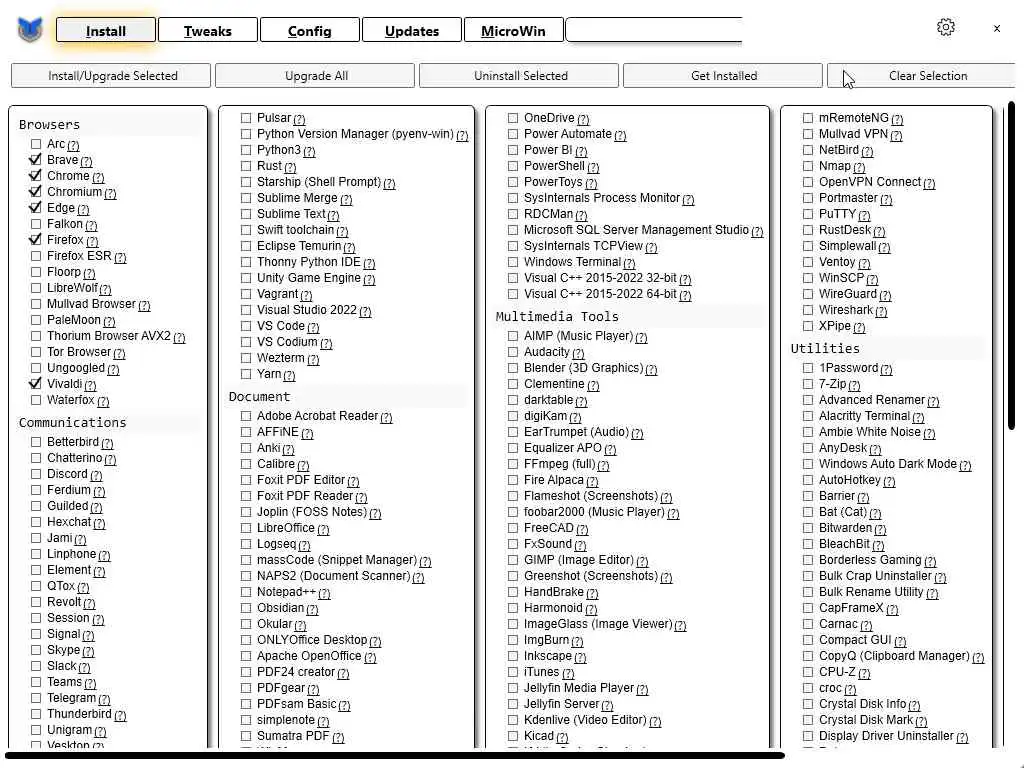The width and height of the screenshot is (1024, 768).
Task: Click the Uninstall Selected button
Action: tap(519, 76)
